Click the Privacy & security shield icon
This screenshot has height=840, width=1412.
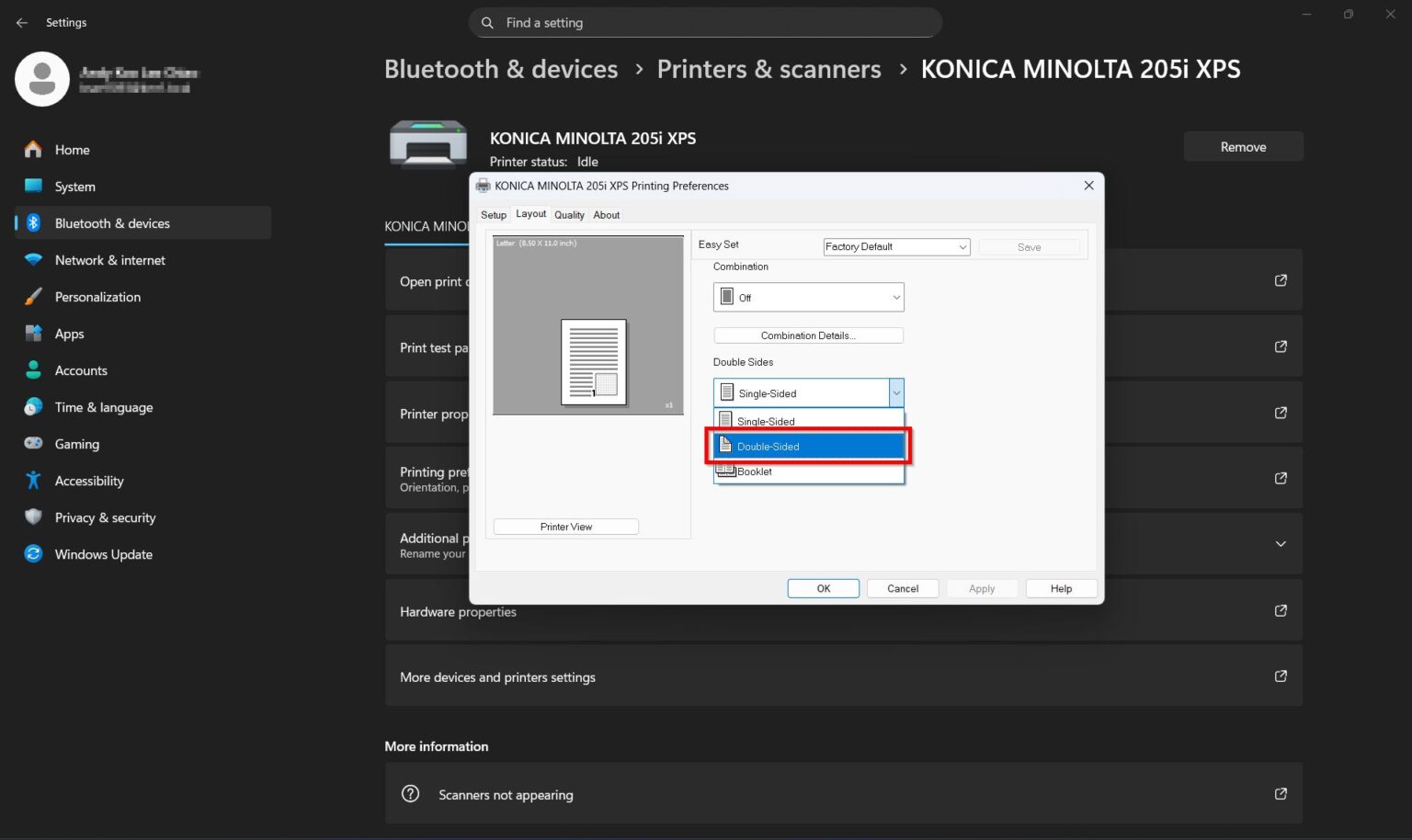pyautogui.click(x=33, y=516)
